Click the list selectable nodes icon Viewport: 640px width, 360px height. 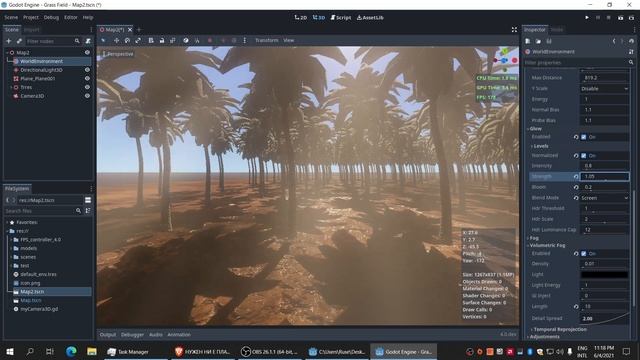click(151, 40)
